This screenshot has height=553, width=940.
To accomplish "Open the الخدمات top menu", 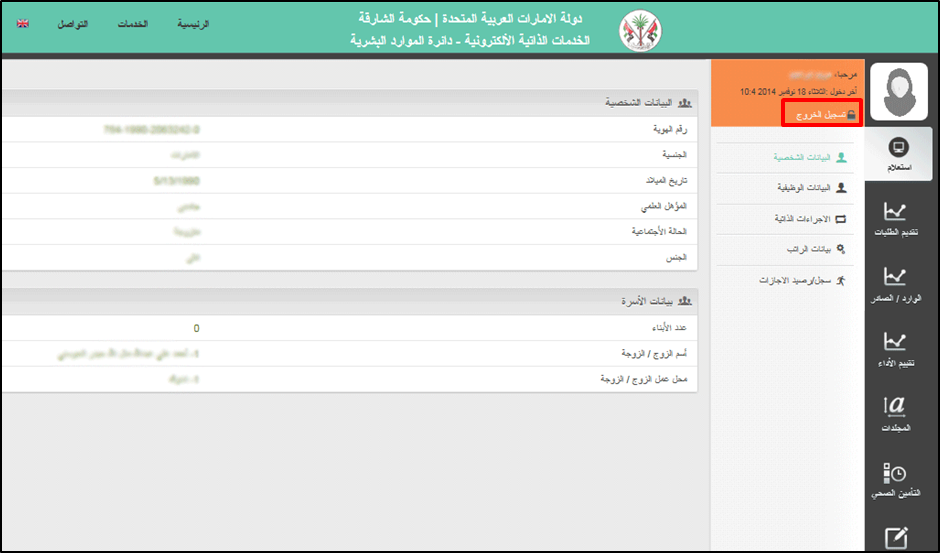I will (x=132, y=24).
